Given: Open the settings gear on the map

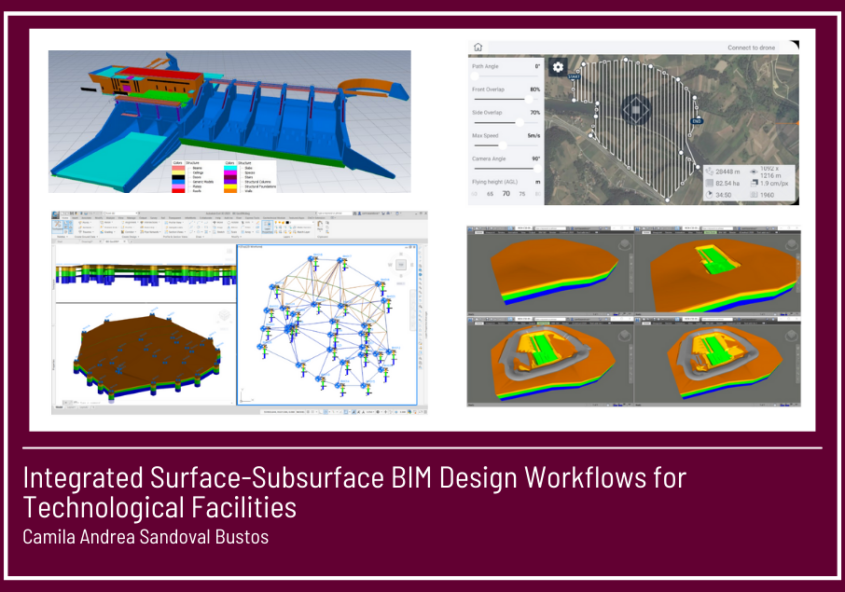Looking at the screenshot, I should pos(558,68).
